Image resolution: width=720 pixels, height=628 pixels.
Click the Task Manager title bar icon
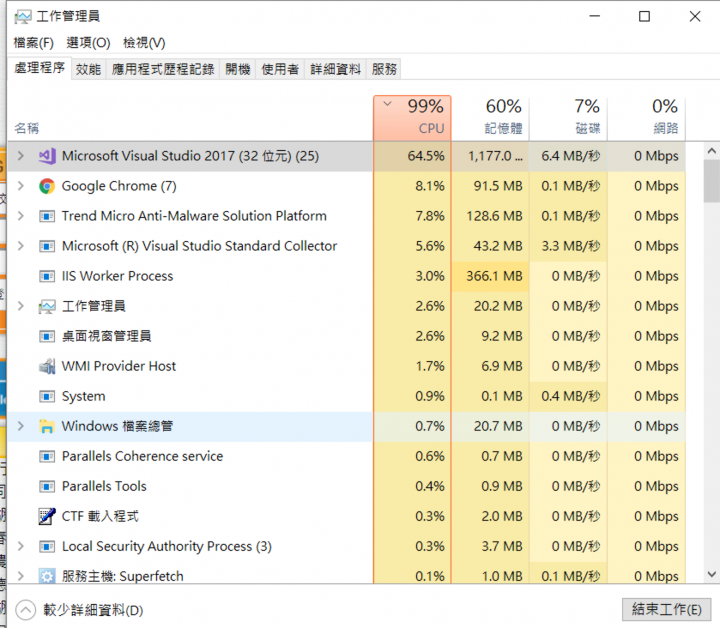tap(23, 17)
